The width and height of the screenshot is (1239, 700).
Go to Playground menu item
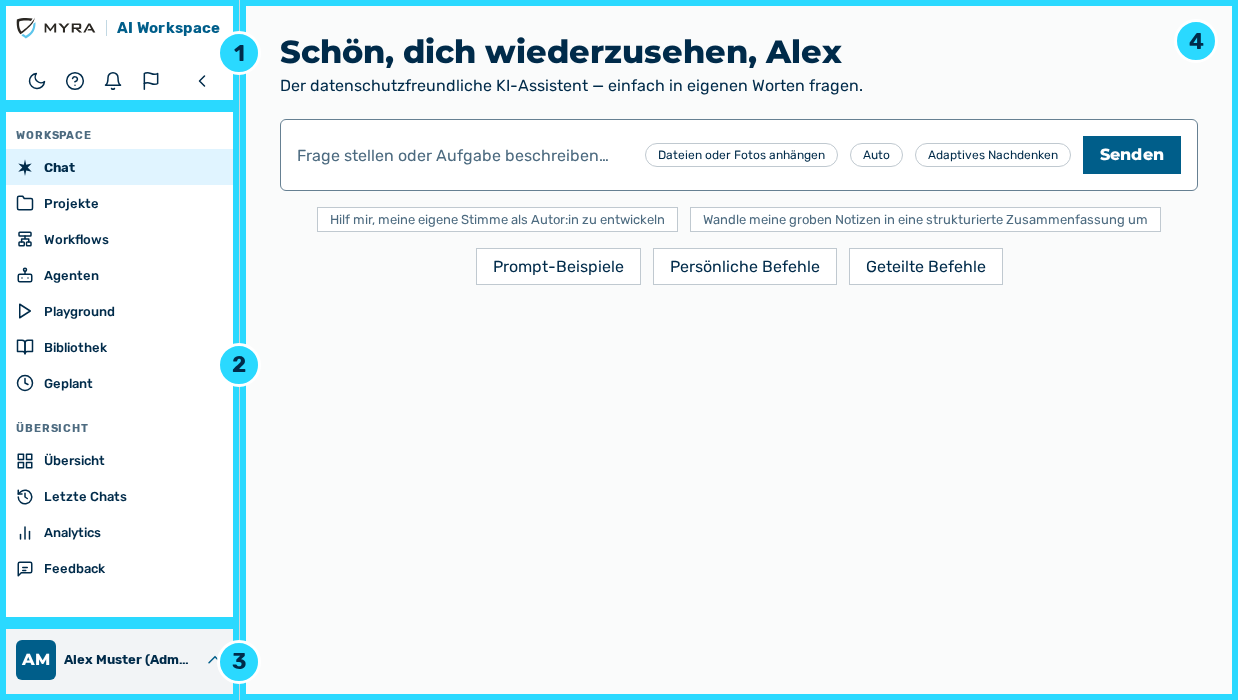click(x=120, y=311)
